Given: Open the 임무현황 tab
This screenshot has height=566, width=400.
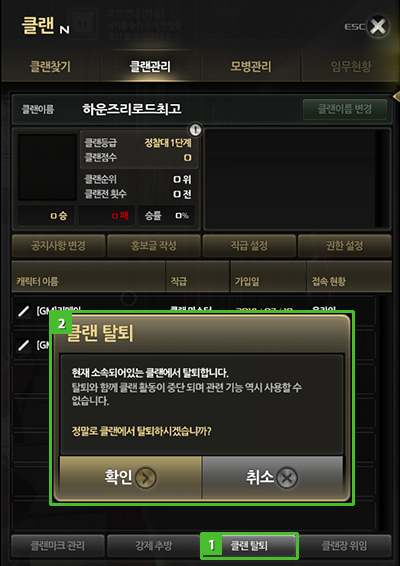Looking at the screenshot, I should (x=351, y=67).
